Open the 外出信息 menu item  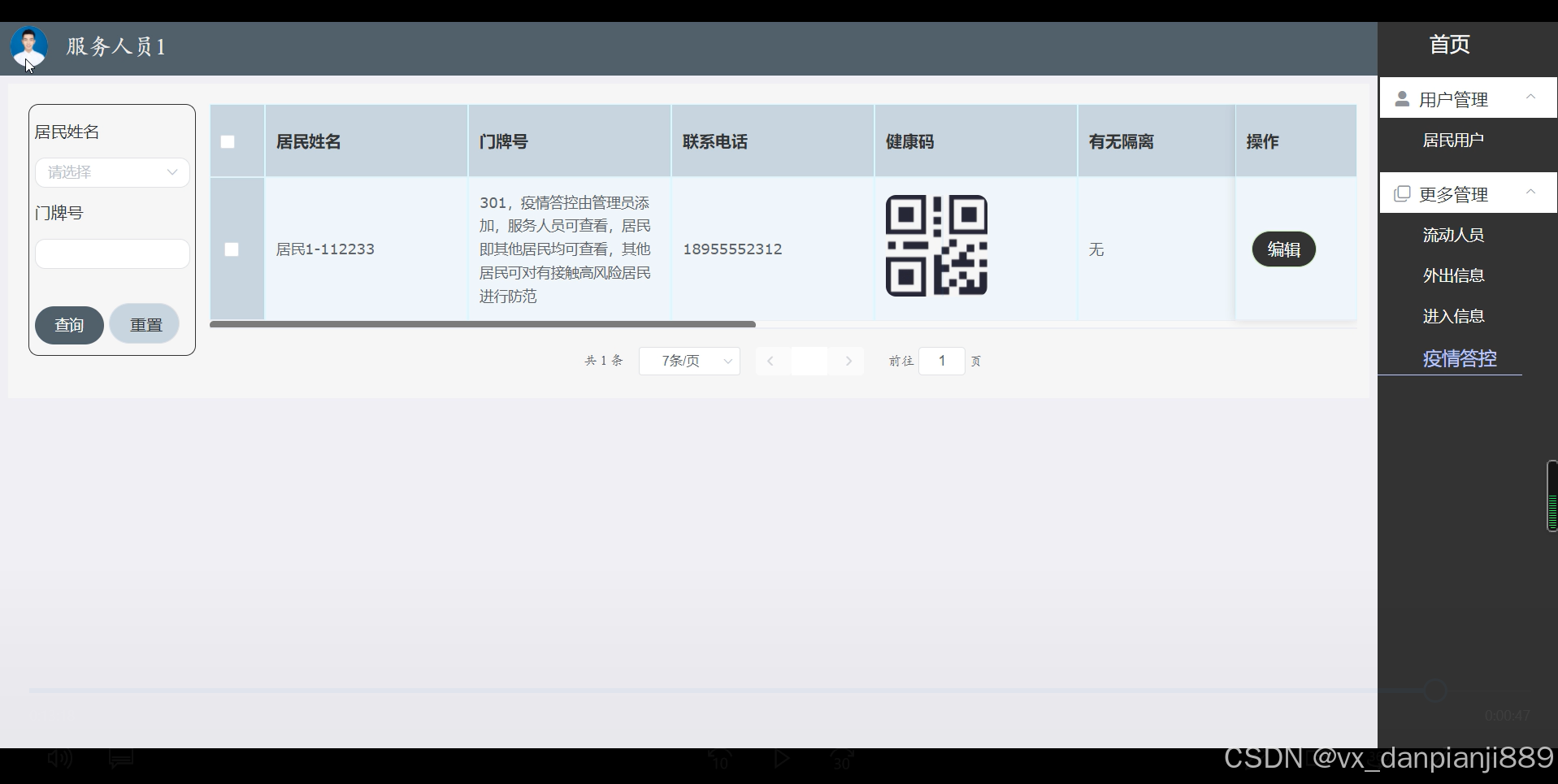1453,276
